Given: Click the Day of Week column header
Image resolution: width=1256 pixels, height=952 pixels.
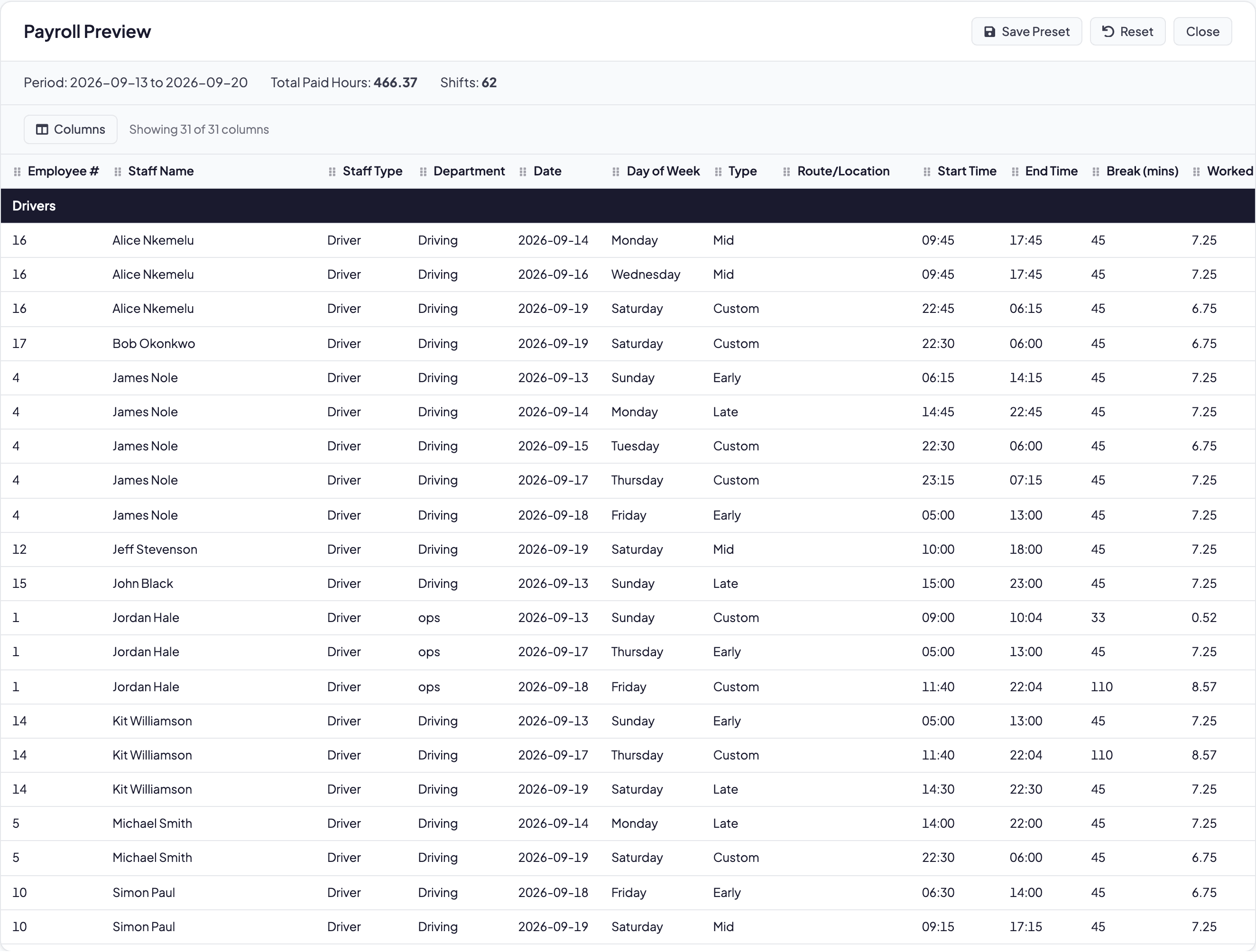Looking at the screenshot, I should 663,172.
